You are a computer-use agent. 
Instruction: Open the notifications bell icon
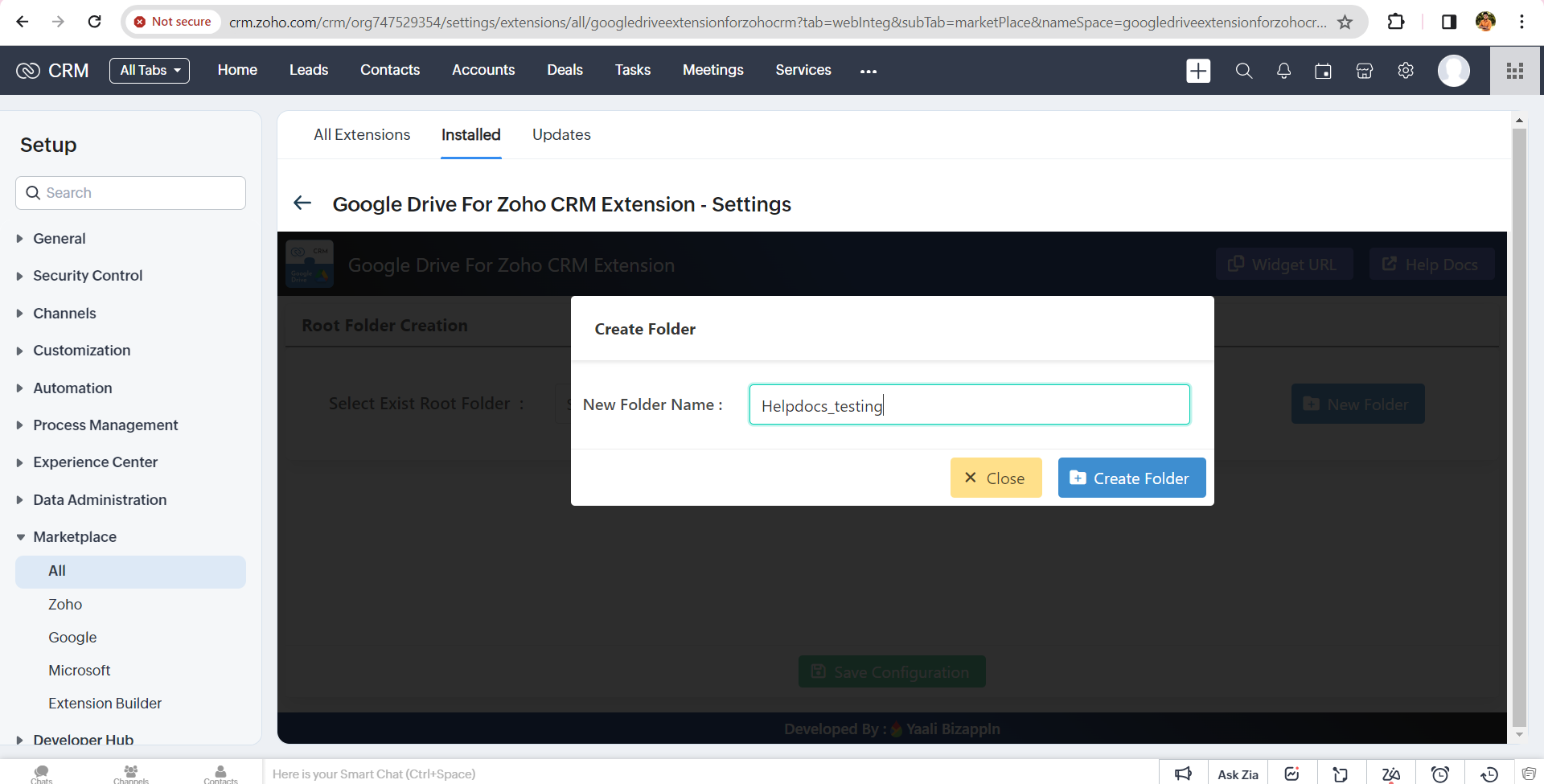coord(1283,71)
